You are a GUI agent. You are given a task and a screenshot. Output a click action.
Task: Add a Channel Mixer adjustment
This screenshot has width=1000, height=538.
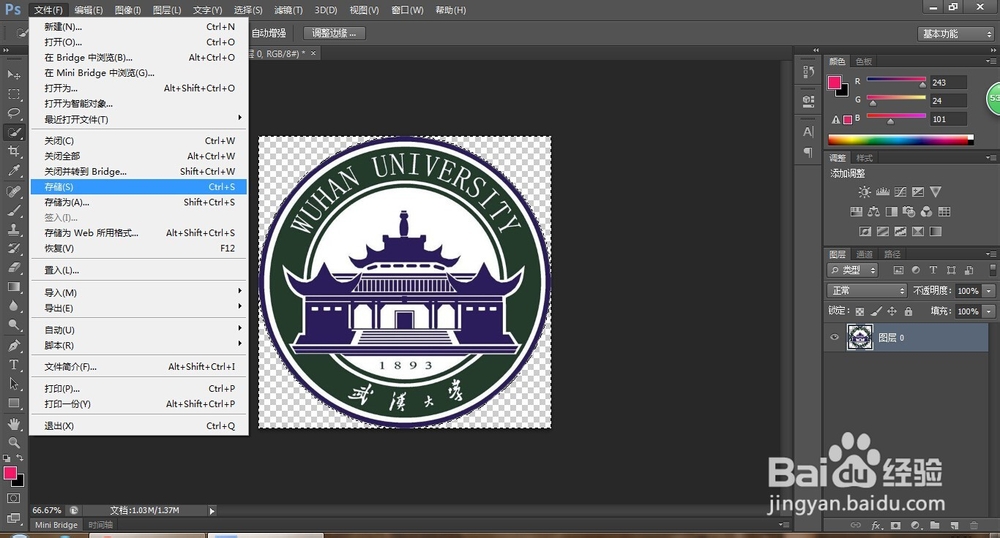[x=926, y=212]
